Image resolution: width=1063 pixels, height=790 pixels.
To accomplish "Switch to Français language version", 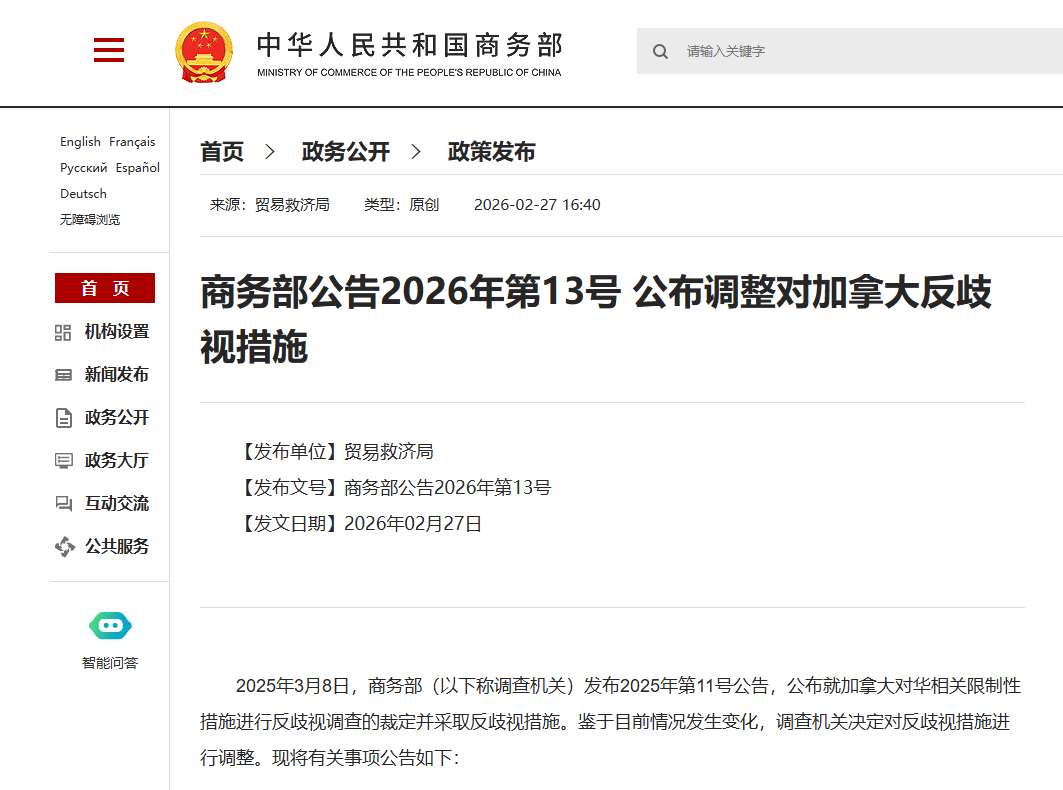I will (132, 142).
